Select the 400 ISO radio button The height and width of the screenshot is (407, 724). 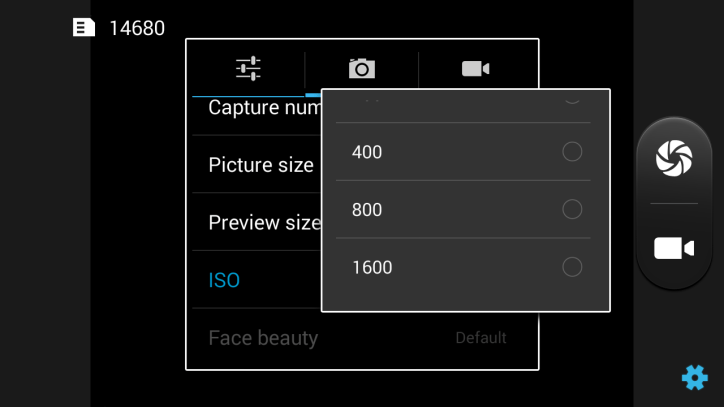(x=572, y=152)
